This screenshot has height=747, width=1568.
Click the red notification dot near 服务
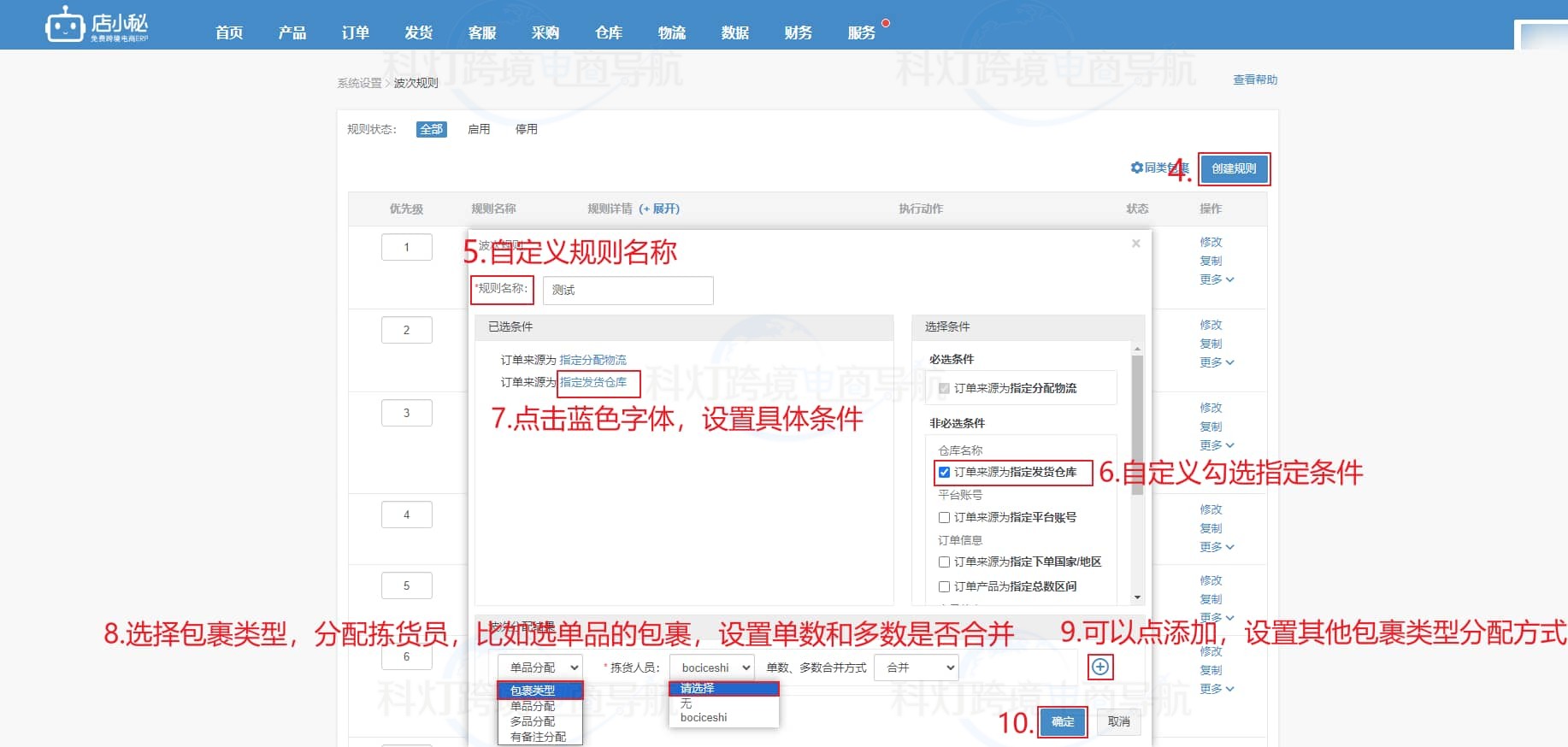coord(886,23)
